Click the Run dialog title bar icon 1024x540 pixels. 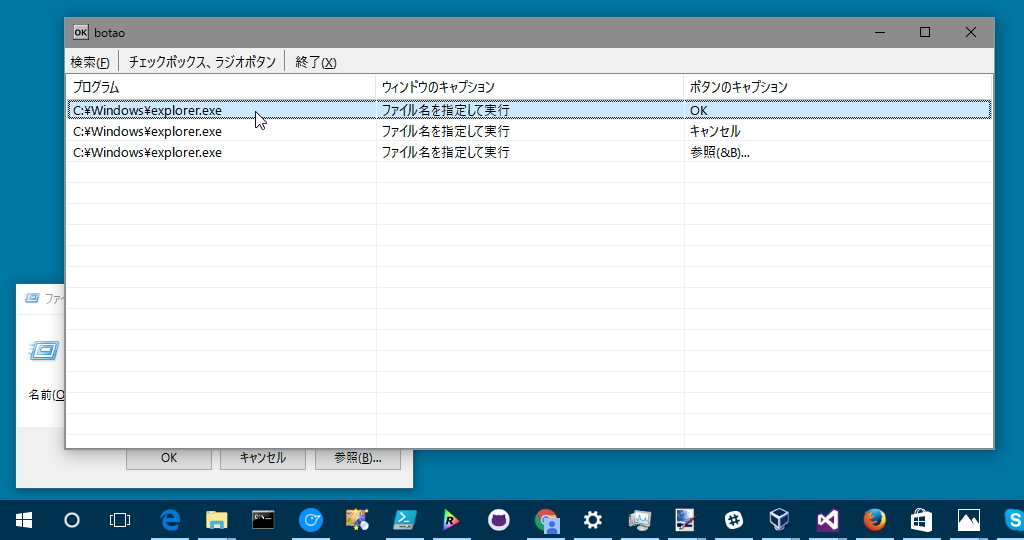[31, 298]
